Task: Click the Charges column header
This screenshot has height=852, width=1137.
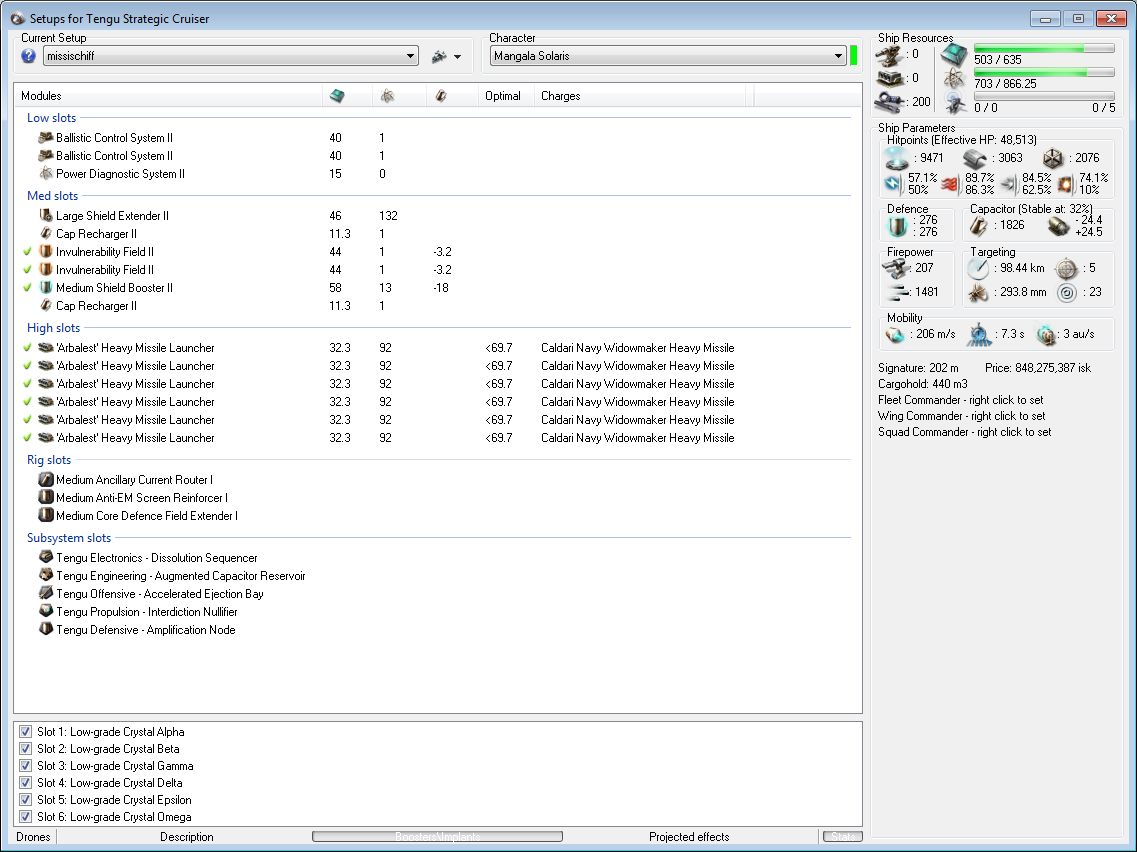Action: (561, 96)
